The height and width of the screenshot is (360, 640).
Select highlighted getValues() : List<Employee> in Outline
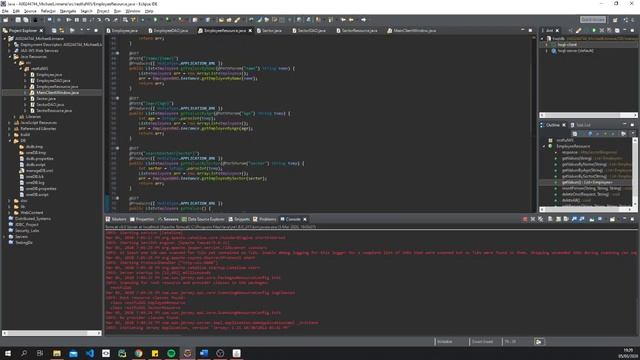point(587,182)
